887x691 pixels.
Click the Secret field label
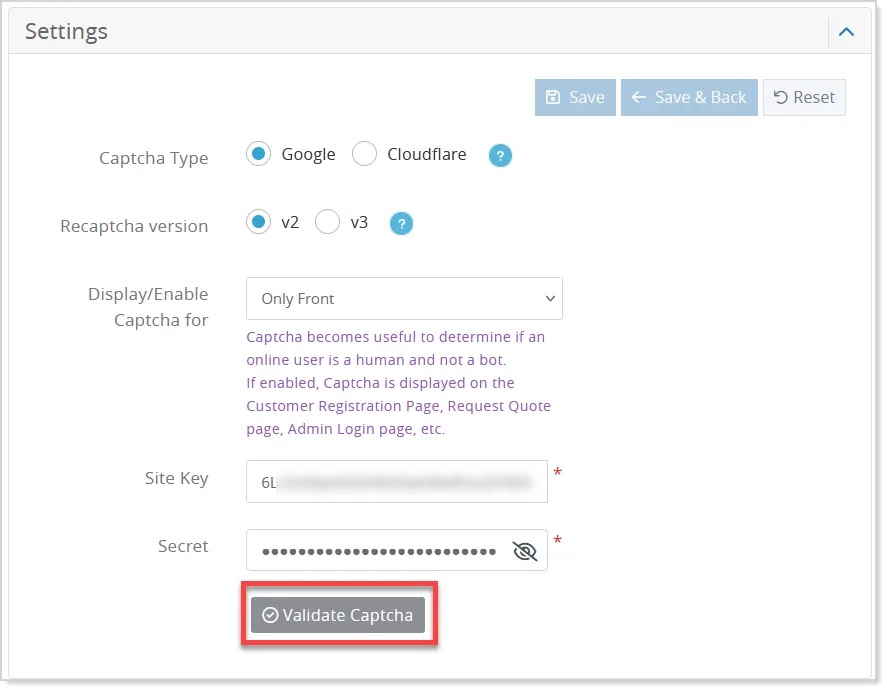coord(183,546)
